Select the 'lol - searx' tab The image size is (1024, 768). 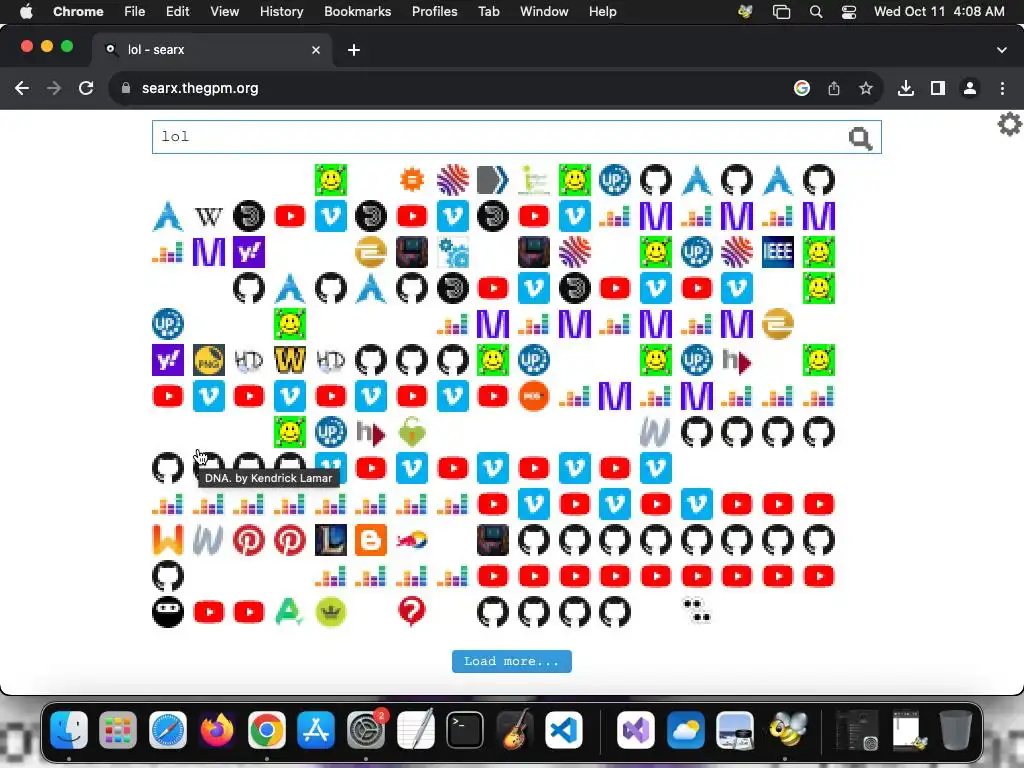point(212,50)
